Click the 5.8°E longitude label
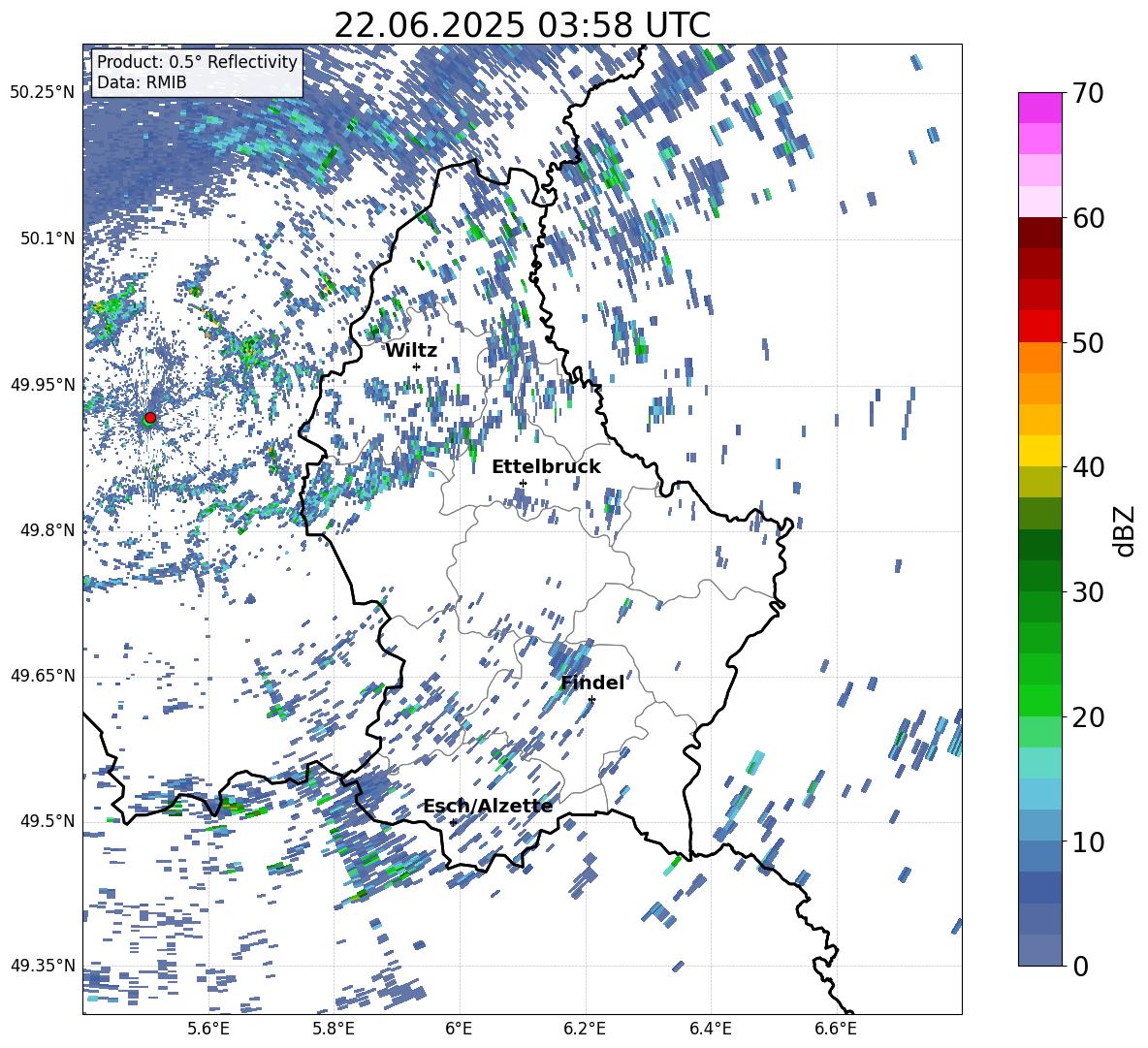The image size is (1148, 1048). tap(334, 1029)
